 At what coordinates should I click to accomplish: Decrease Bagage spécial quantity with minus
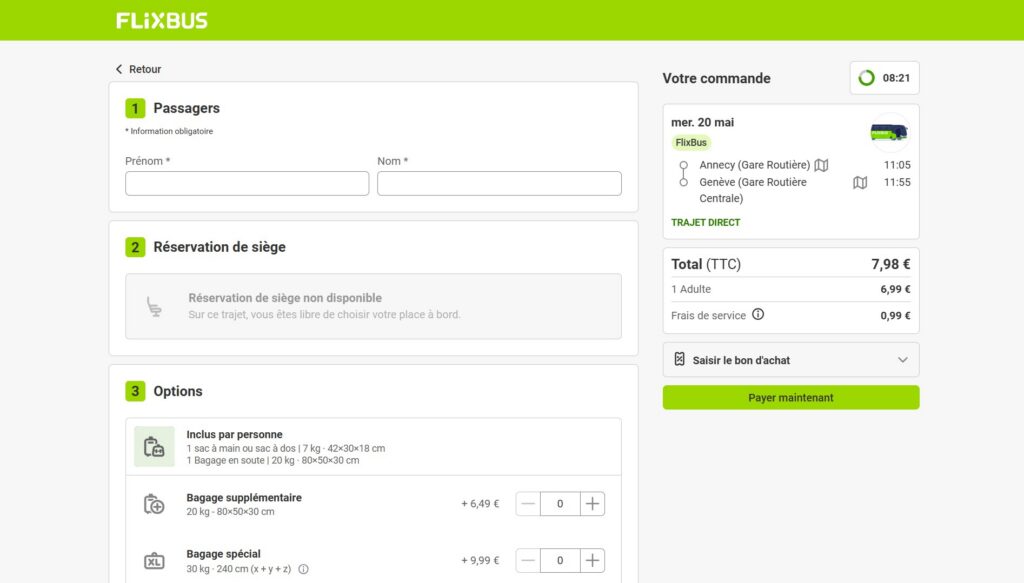tap(528, 560)
